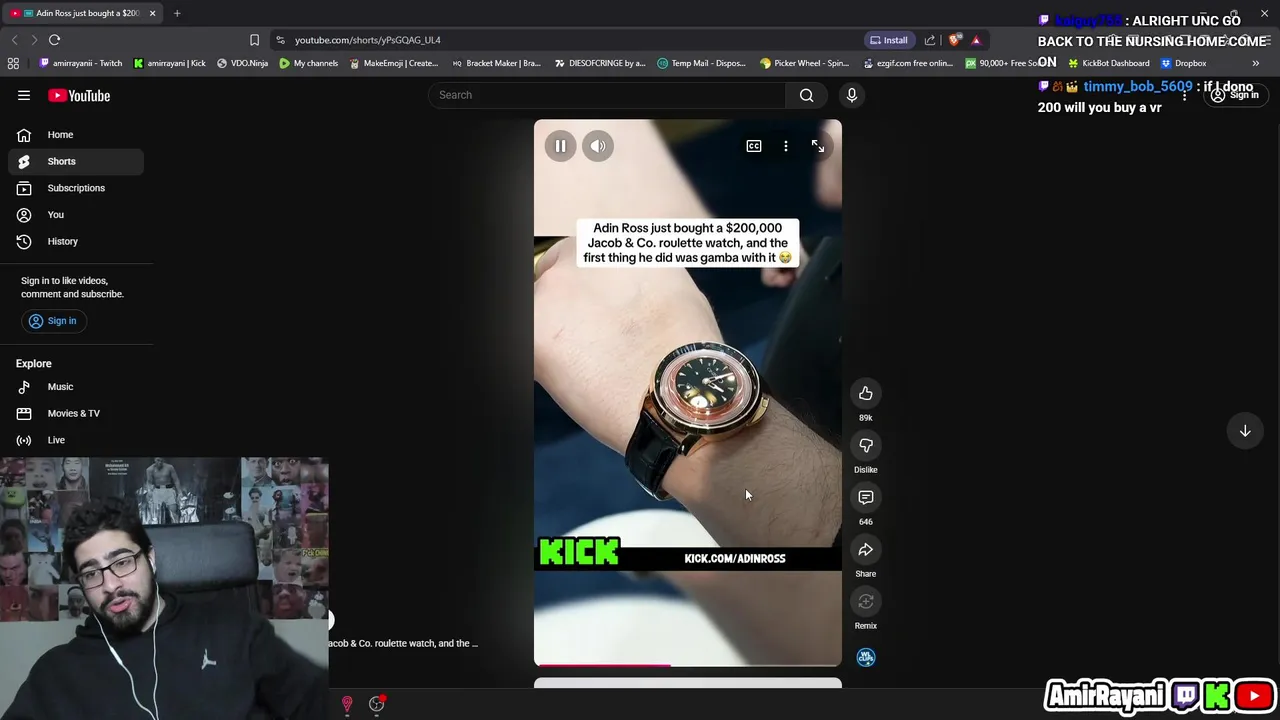This screenshot has height=720, width=1280.
Task: Open the Temp Mail bookmark
Action: pyautogui.click(x=701, y=63)
